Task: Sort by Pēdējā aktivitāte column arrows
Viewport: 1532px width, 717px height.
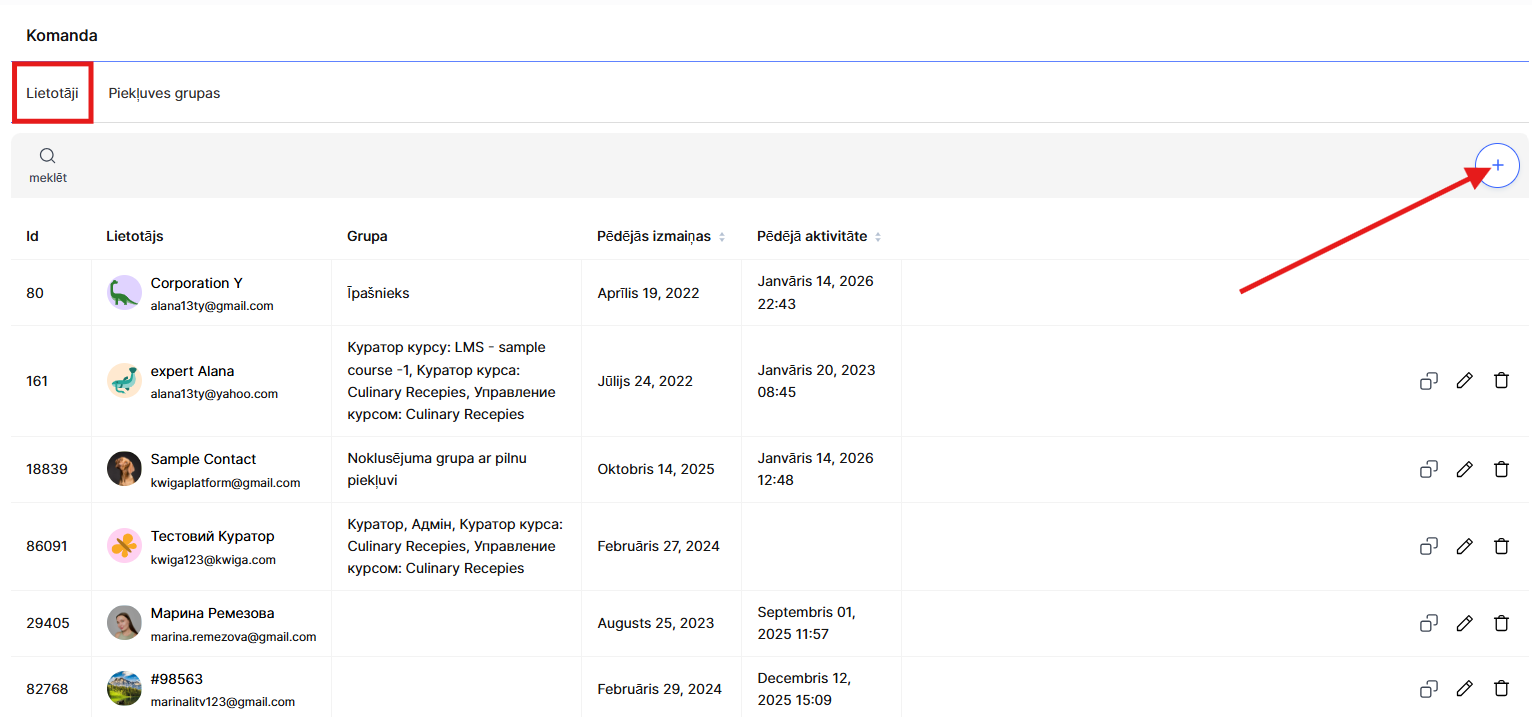Action: click(x=878, y=237)
